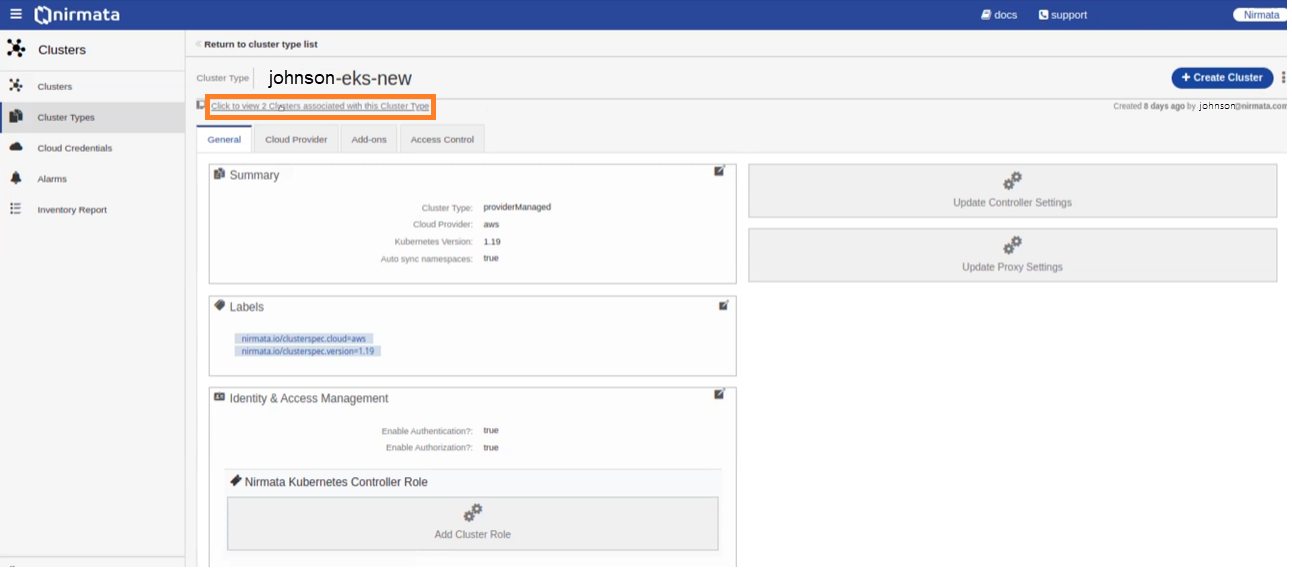Open the support link
1292x574 pixels.
[x=1063, y=15]
